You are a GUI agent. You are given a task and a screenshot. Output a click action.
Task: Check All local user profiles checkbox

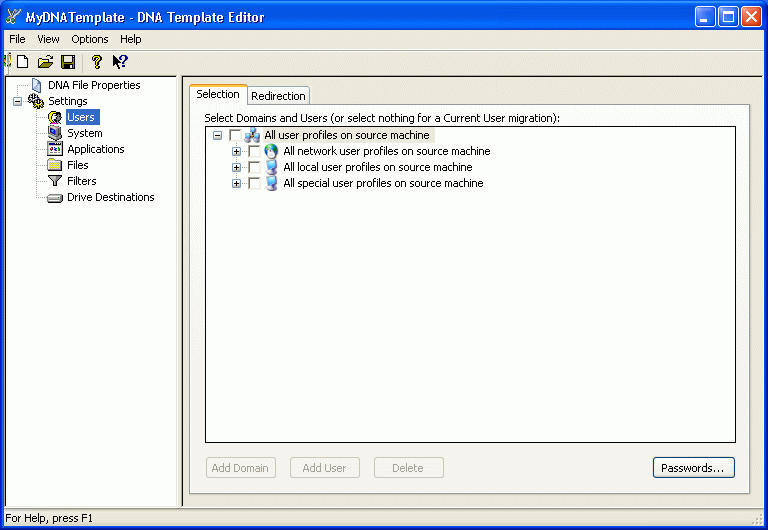click(254, 168)
